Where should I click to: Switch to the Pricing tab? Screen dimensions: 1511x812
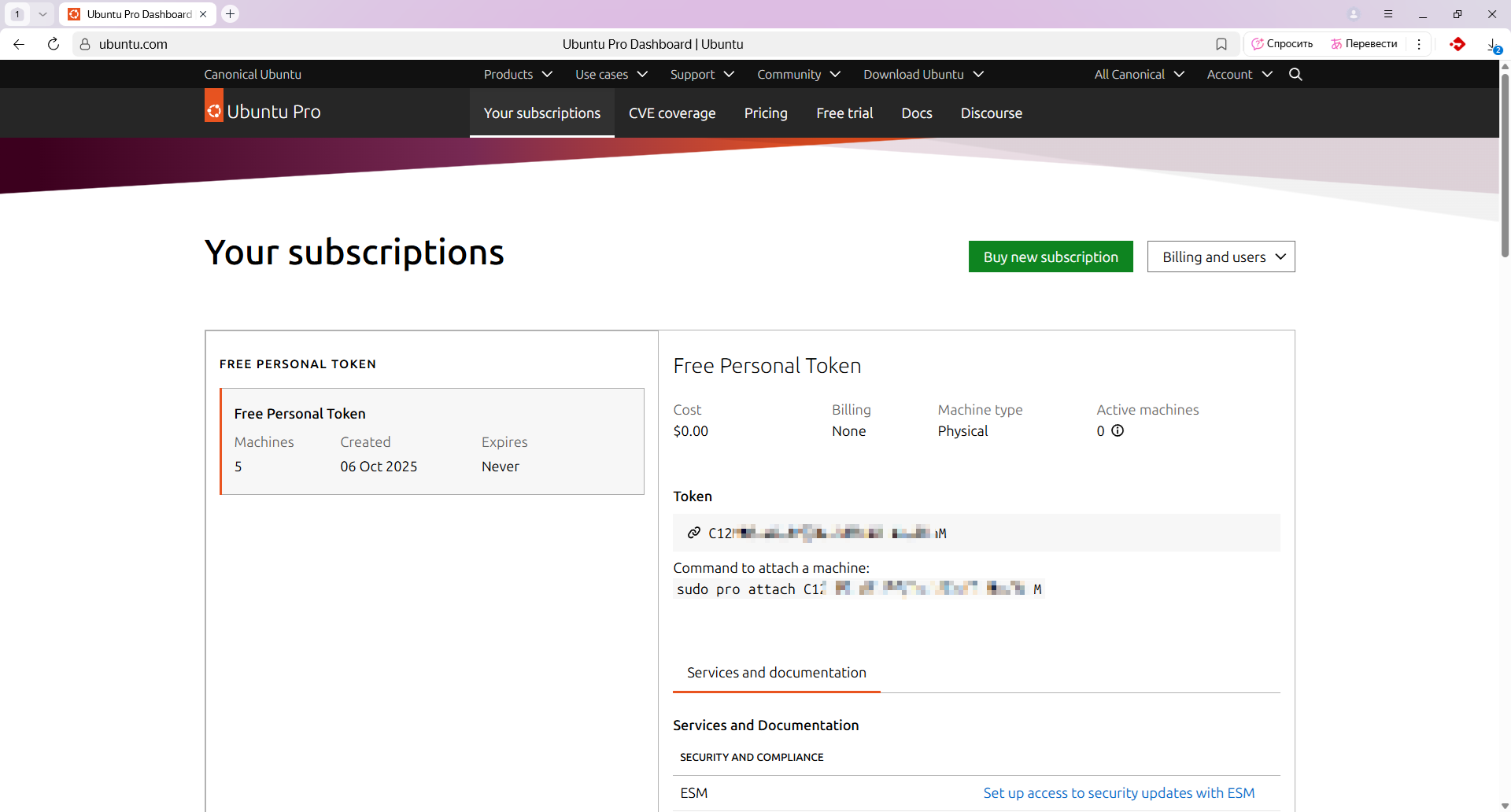pyautogui.click(x=765, y=113)
